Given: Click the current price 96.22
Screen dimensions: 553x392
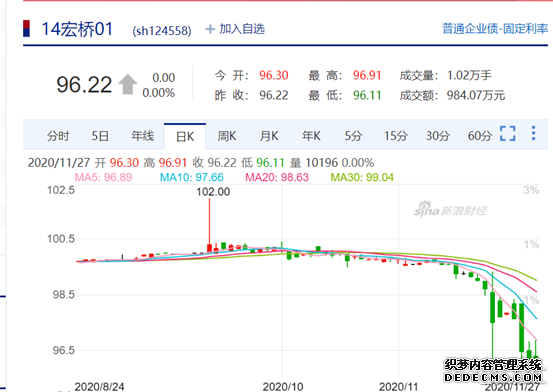Looking at the screenshot, I should pos(84,85).
